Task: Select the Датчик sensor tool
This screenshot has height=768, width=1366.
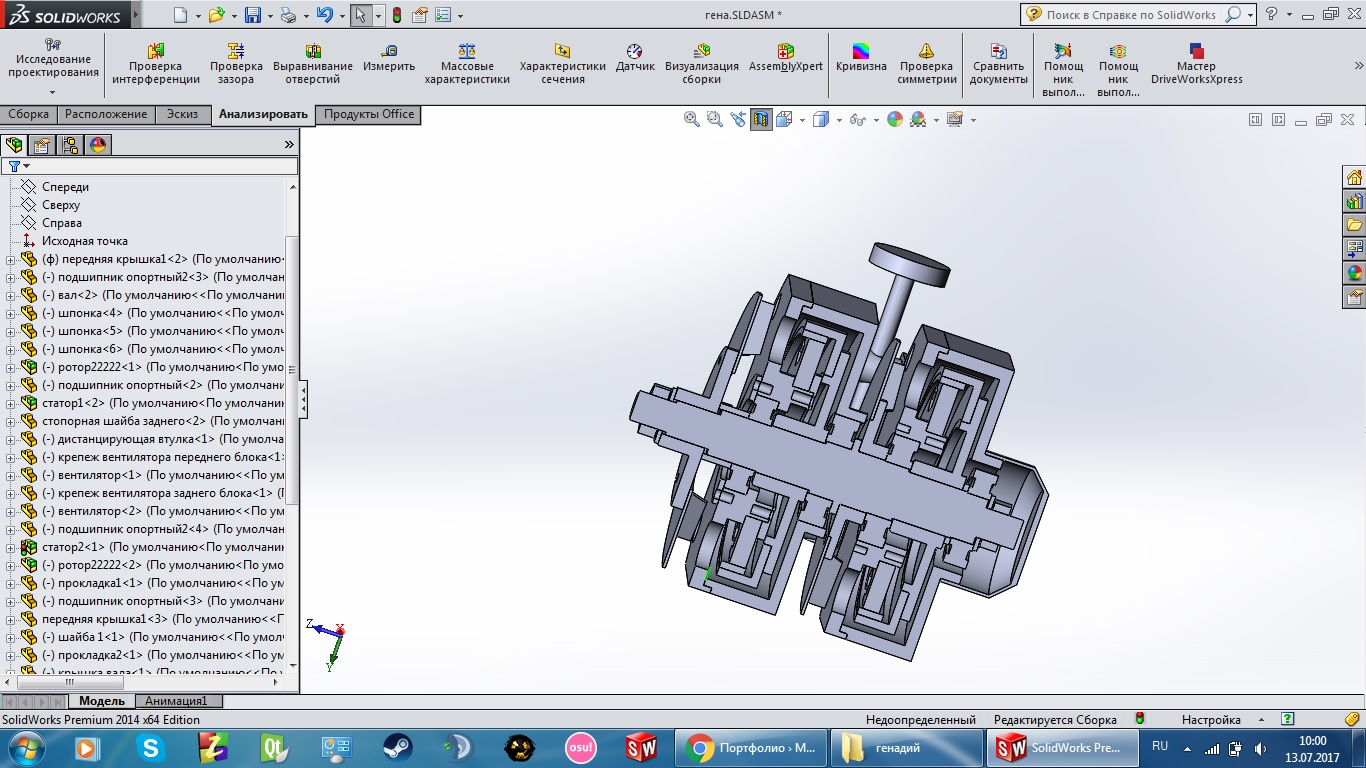Action: (635, 58)
